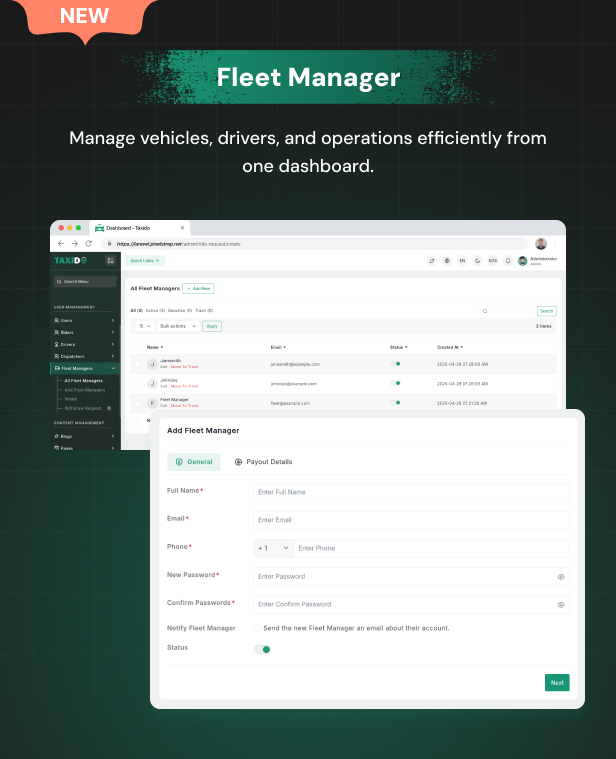Image resolution: width=616 pixels, height=759 pixels.
Task: Open notifications bell icon
Action: point(508,261)
